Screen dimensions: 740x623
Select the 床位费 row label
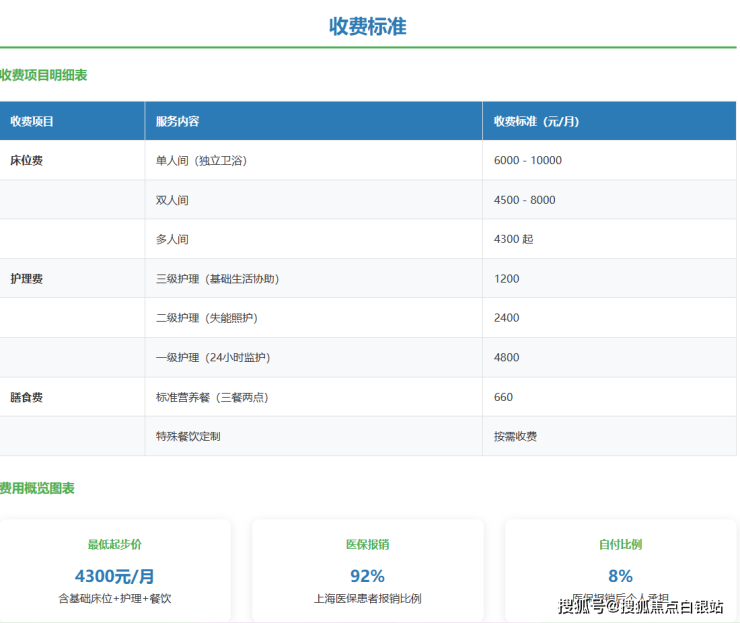(26, 160)
